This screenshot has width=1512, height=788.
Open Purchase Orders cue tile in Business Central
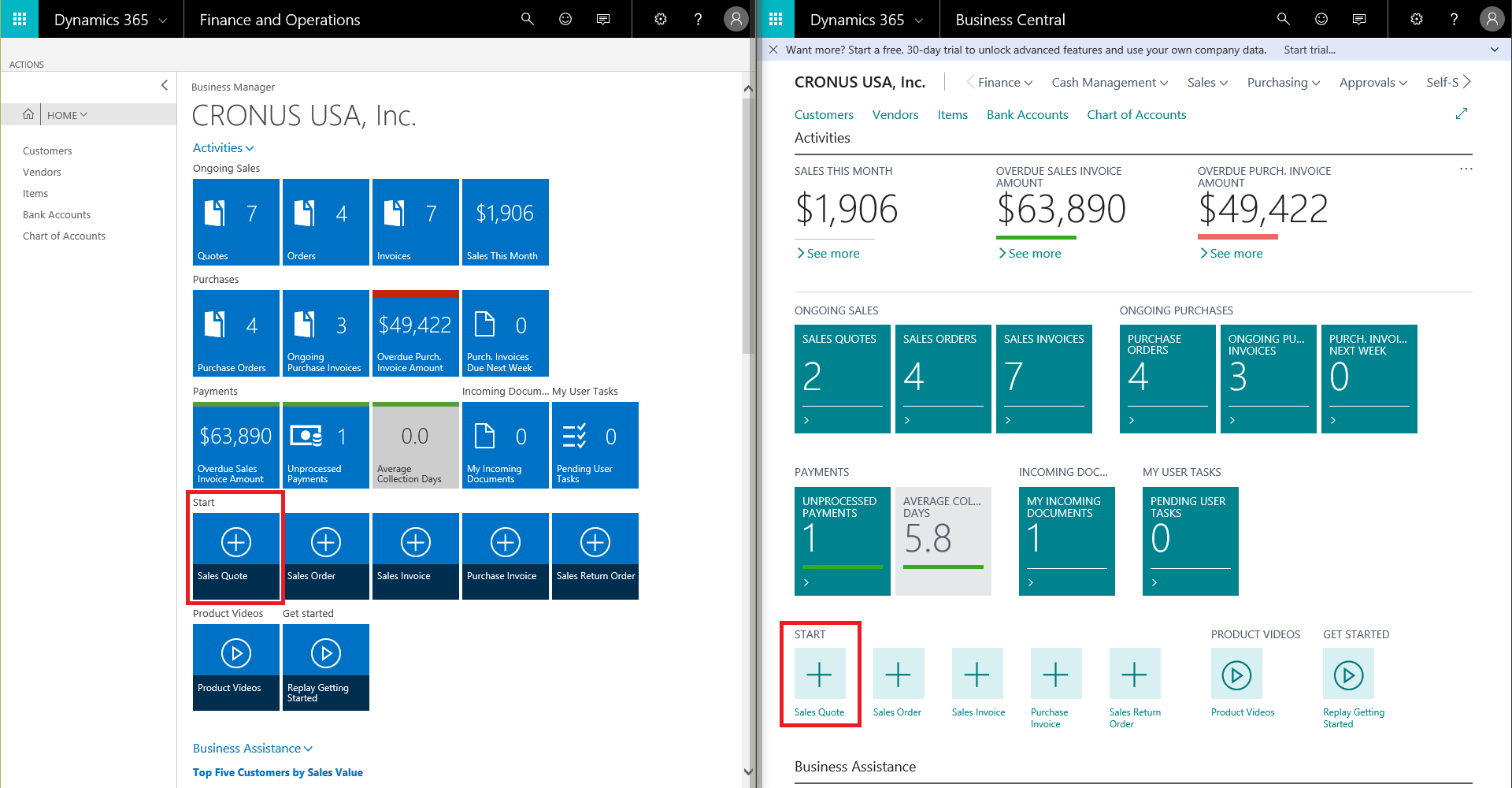pos(1168,379)
